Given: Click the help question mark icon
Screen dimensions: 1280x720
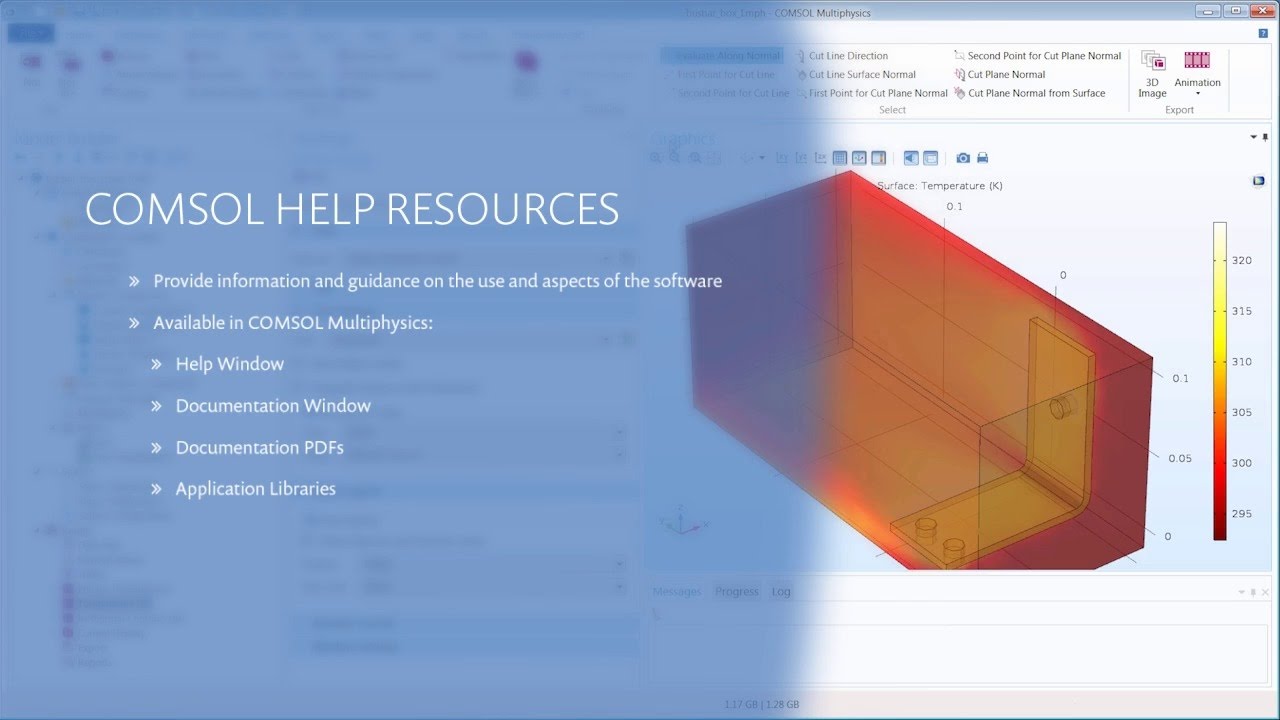Looking at the screenshot, I should pos(1263,33).
